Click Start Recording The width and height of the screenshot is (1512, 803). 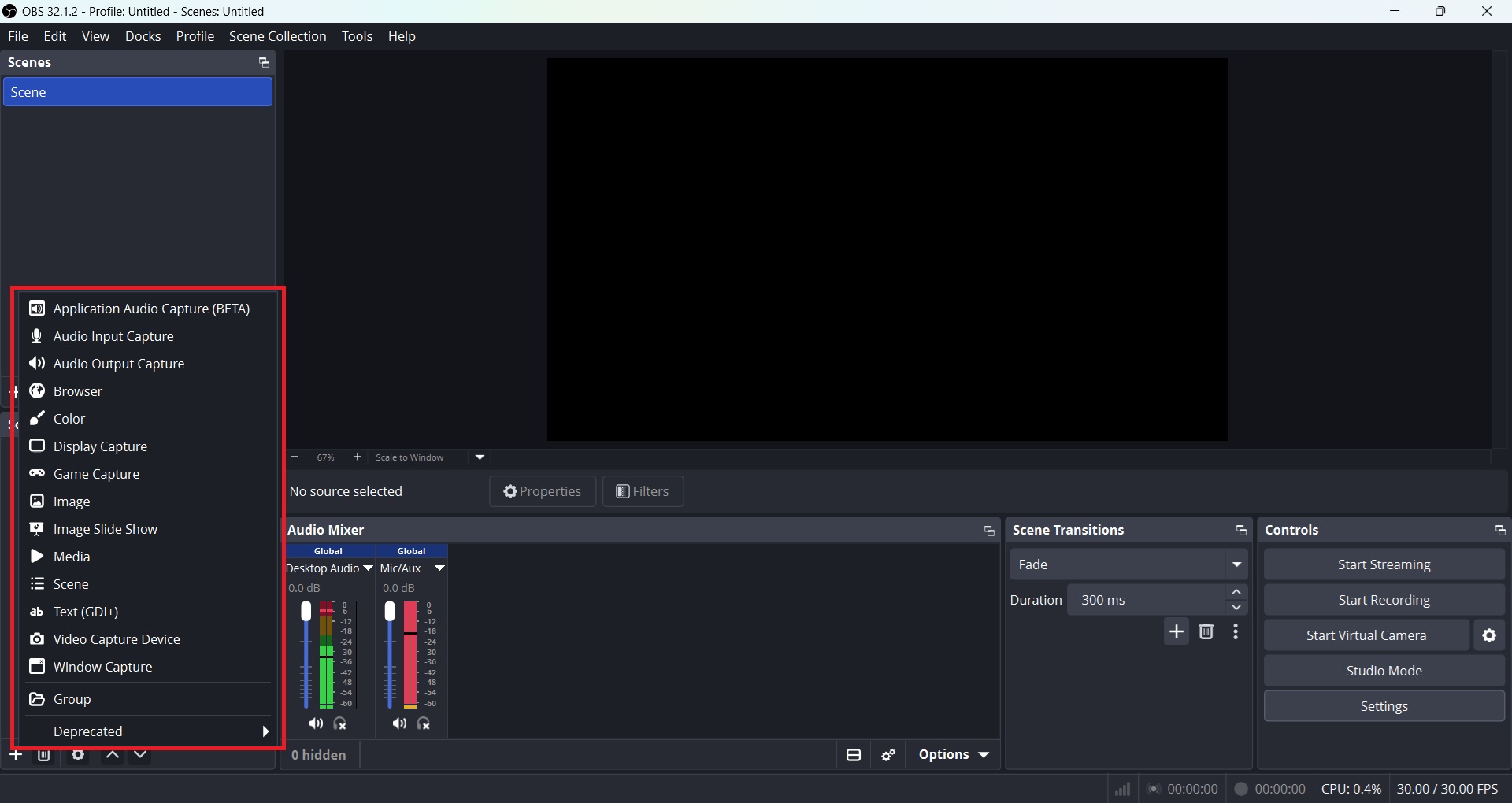[x=1384, y=600]
